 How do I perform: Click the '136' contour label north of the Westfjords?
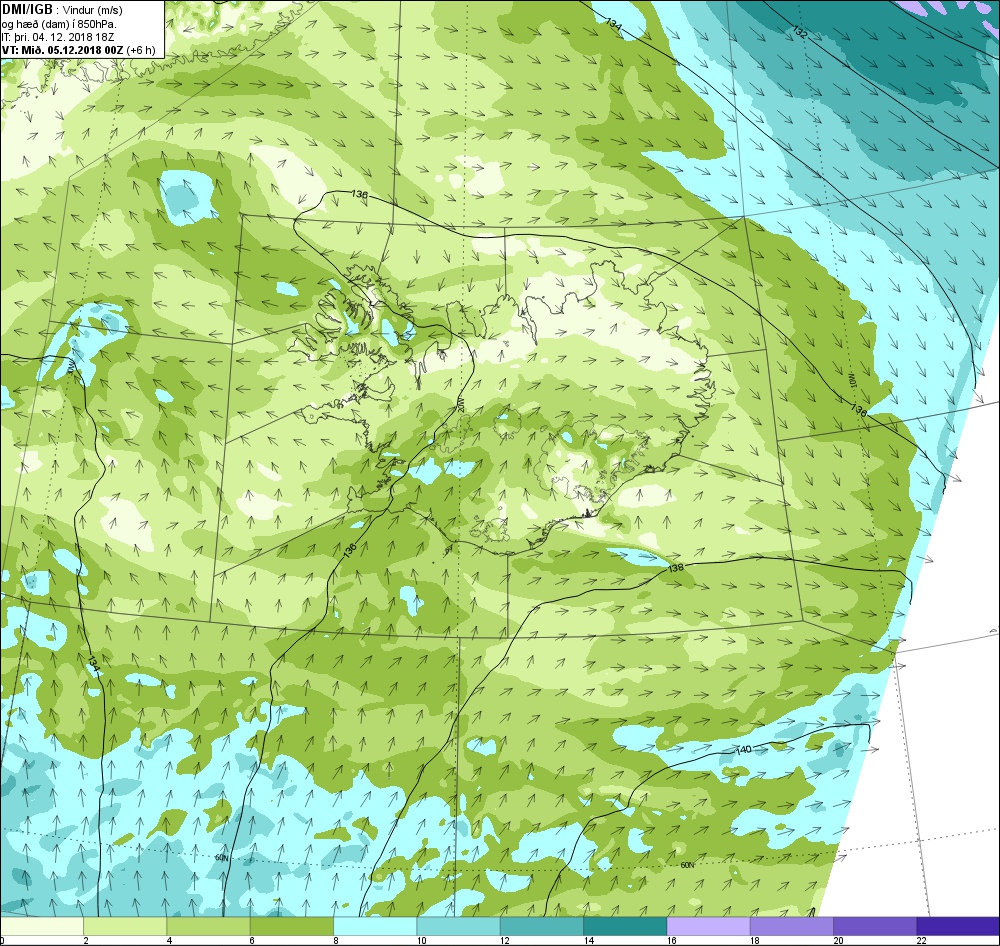click(x=360, y=193)
